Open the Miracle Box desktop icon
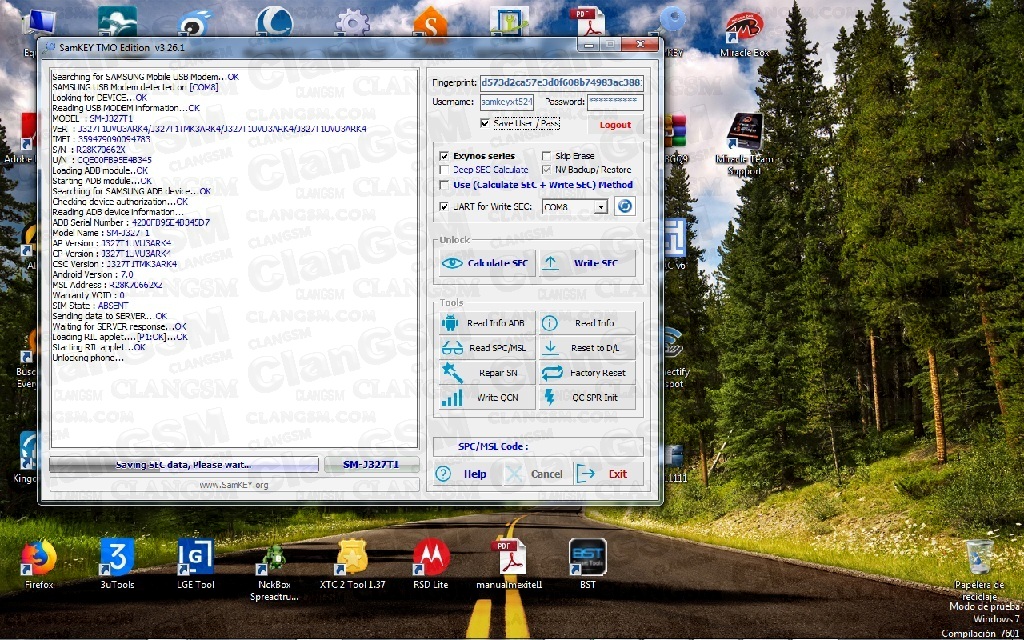Screen dimensions: 1024x640 pos(744,34)
